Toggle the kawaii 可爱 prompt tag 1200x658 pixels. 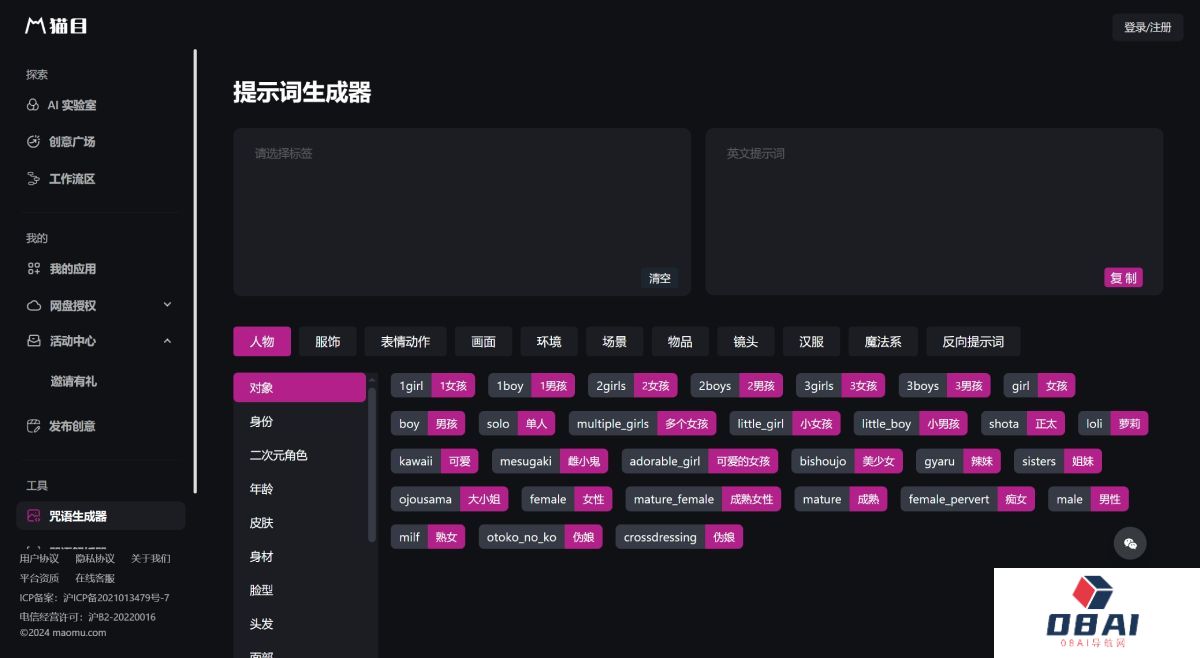tap(434, 461)
